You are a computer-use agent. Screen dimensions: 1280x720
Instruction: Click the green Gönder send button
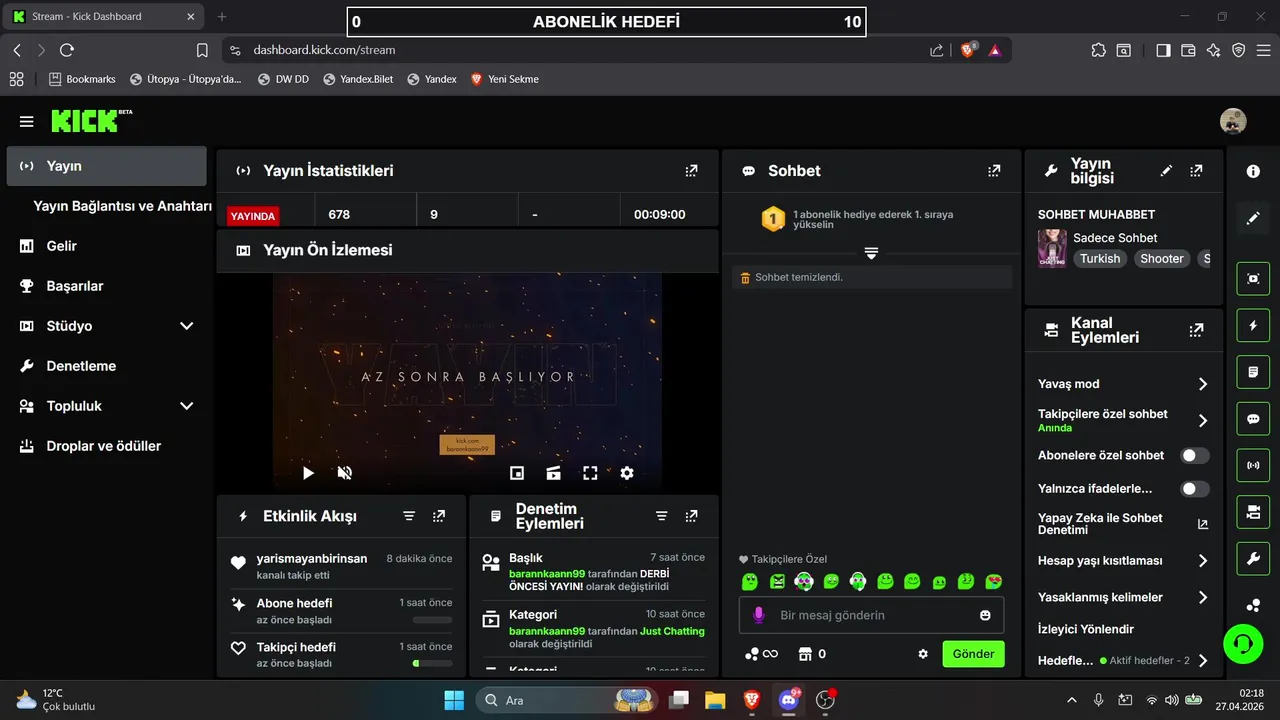(x=973, y=654)
